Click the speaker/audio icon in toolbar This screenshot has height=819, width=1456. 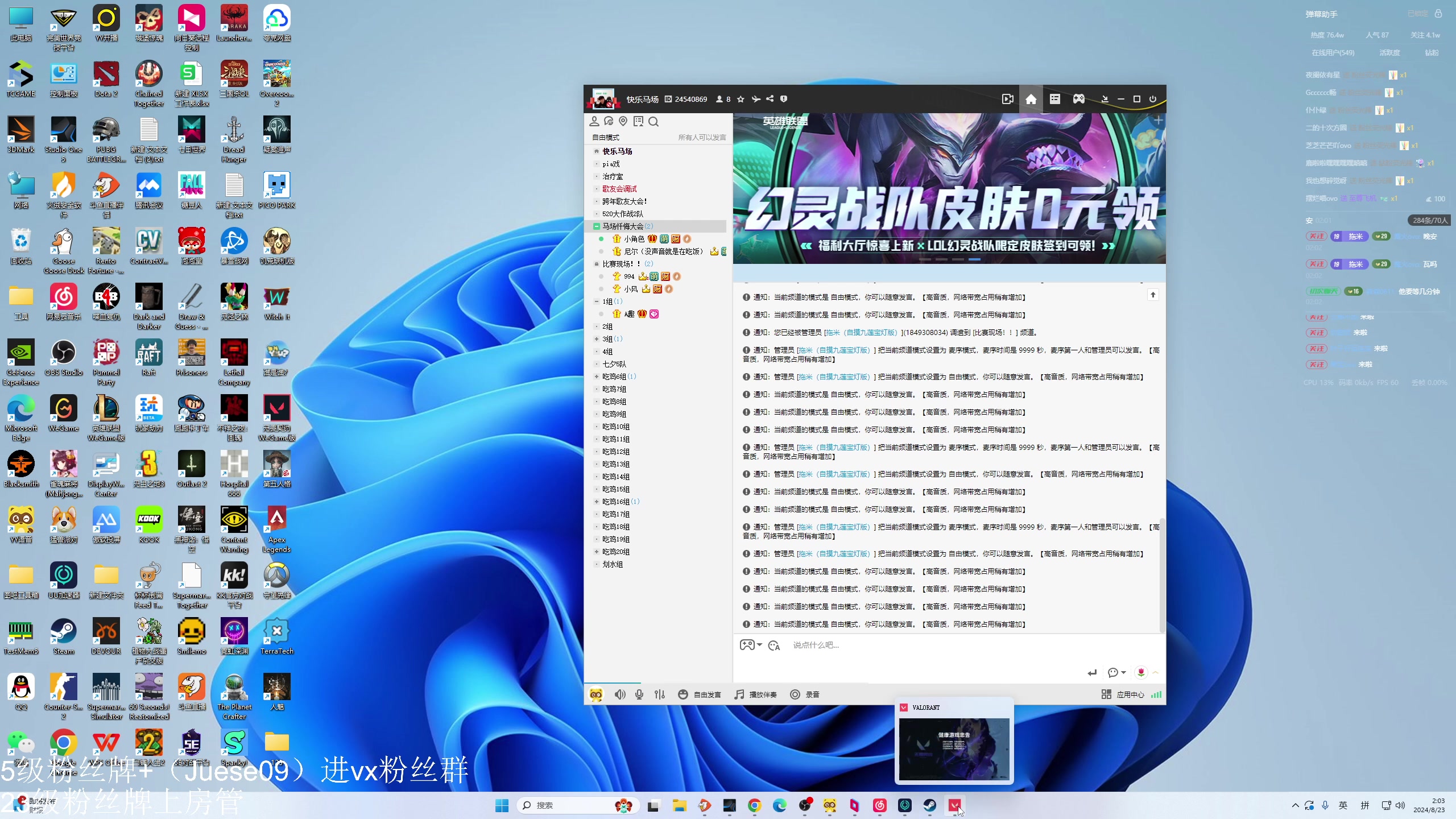(x=619, y=694)
